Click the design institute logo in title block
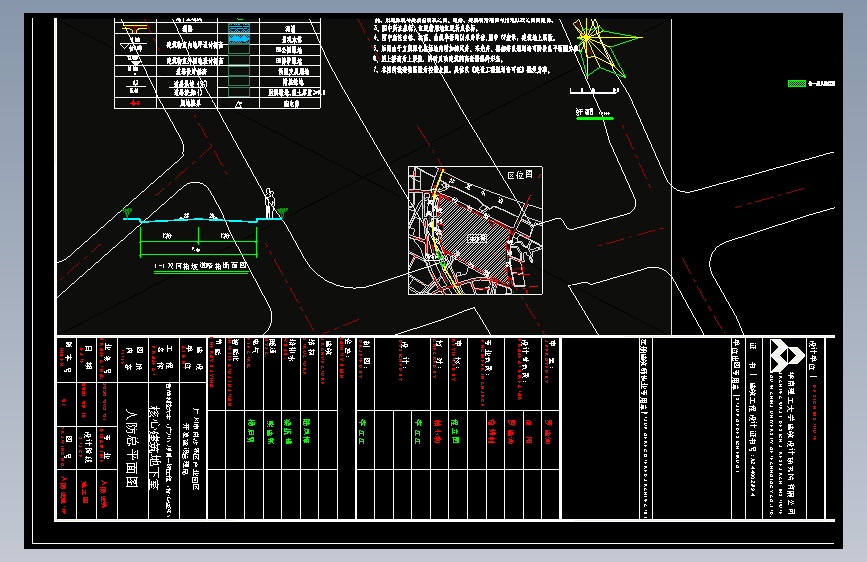Screen dimensions: 867x562 [x=787, y=355]
